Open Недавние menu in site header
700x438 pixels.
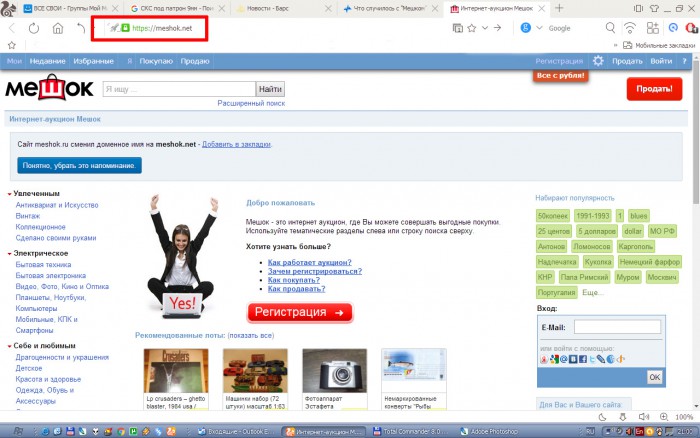[x=47, y=61]
